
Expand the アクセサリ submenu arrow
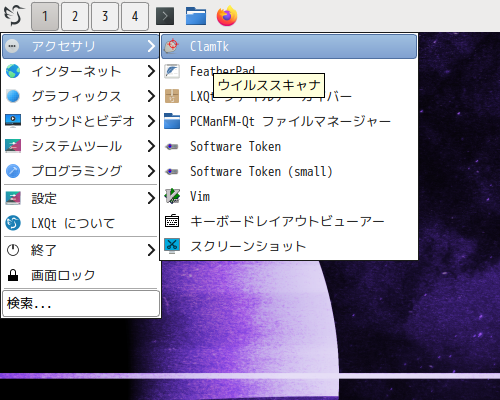[x=151, y=46]
